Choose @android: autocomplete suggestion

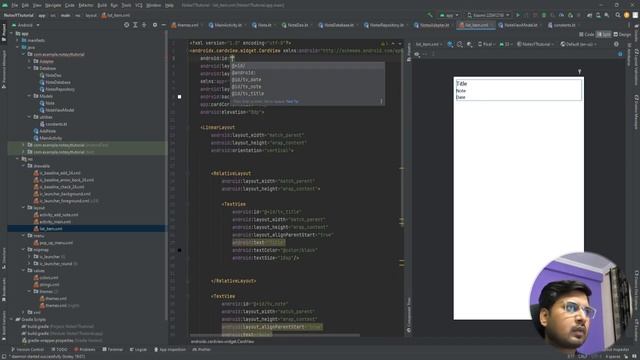[307, 73]
